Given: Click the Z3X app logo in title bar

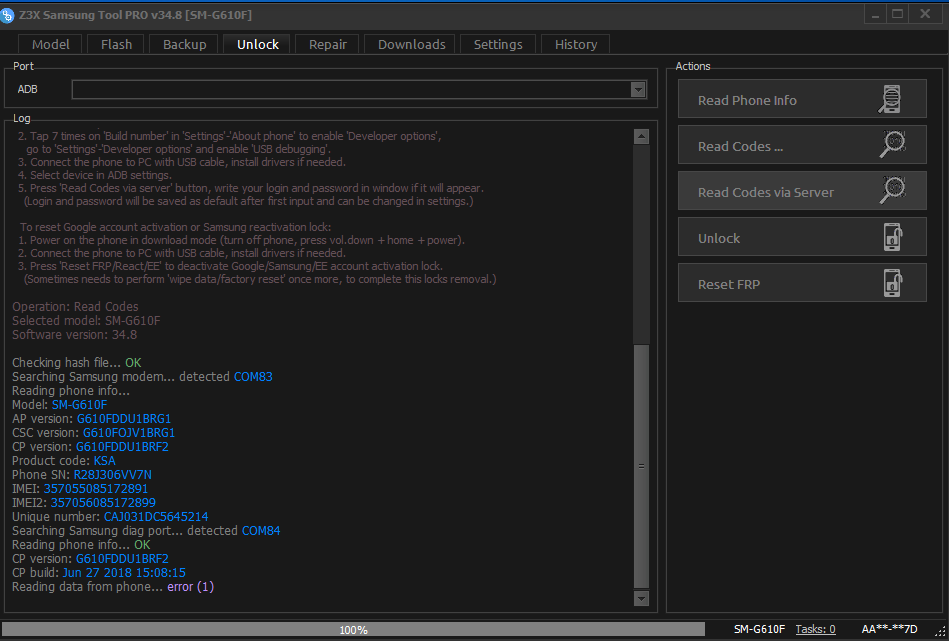Looking at the screenshot, I should tap(7, 15).
